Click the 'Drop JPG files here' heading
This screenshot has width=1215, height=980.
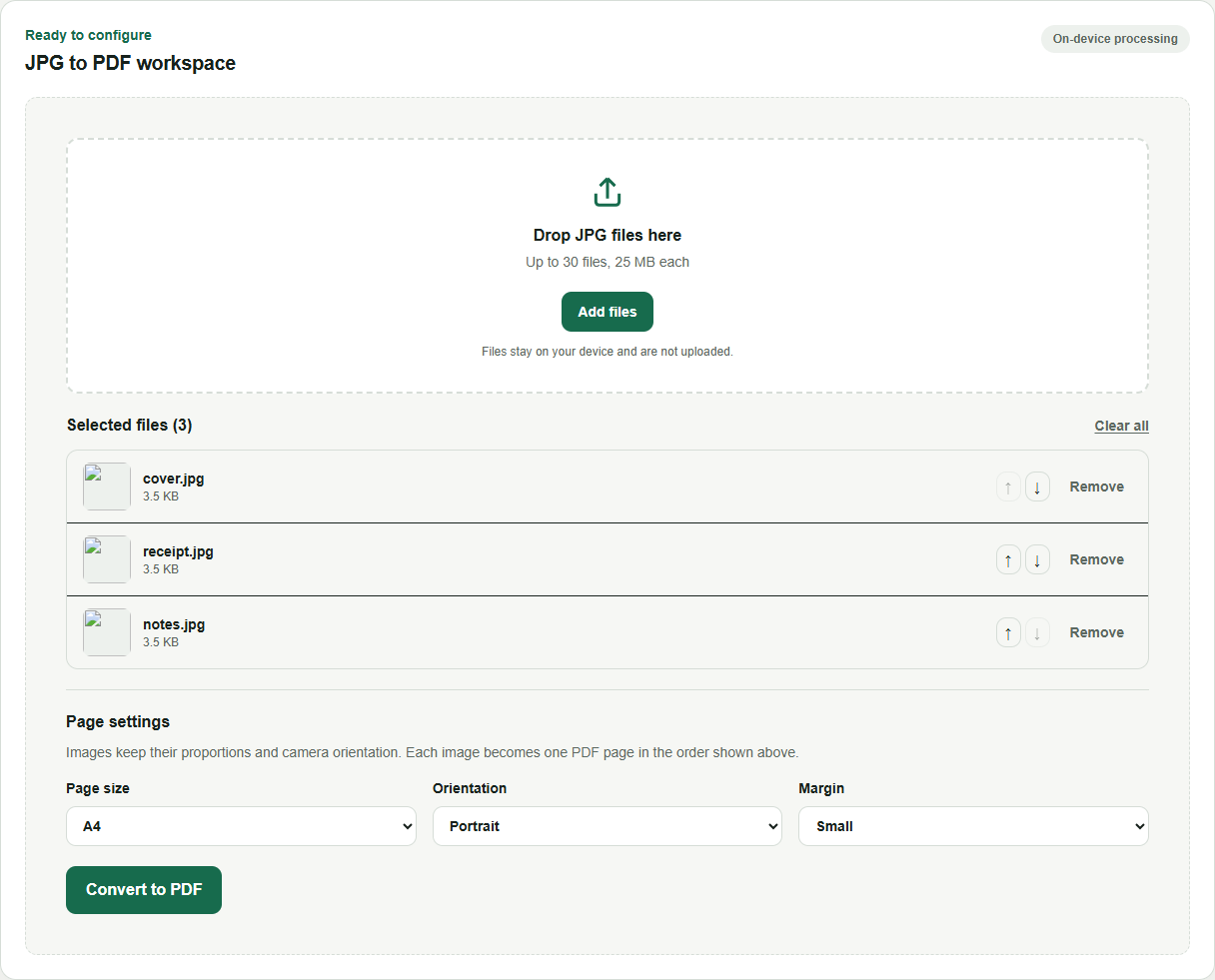pyautogui.click(x=607, y=235)
